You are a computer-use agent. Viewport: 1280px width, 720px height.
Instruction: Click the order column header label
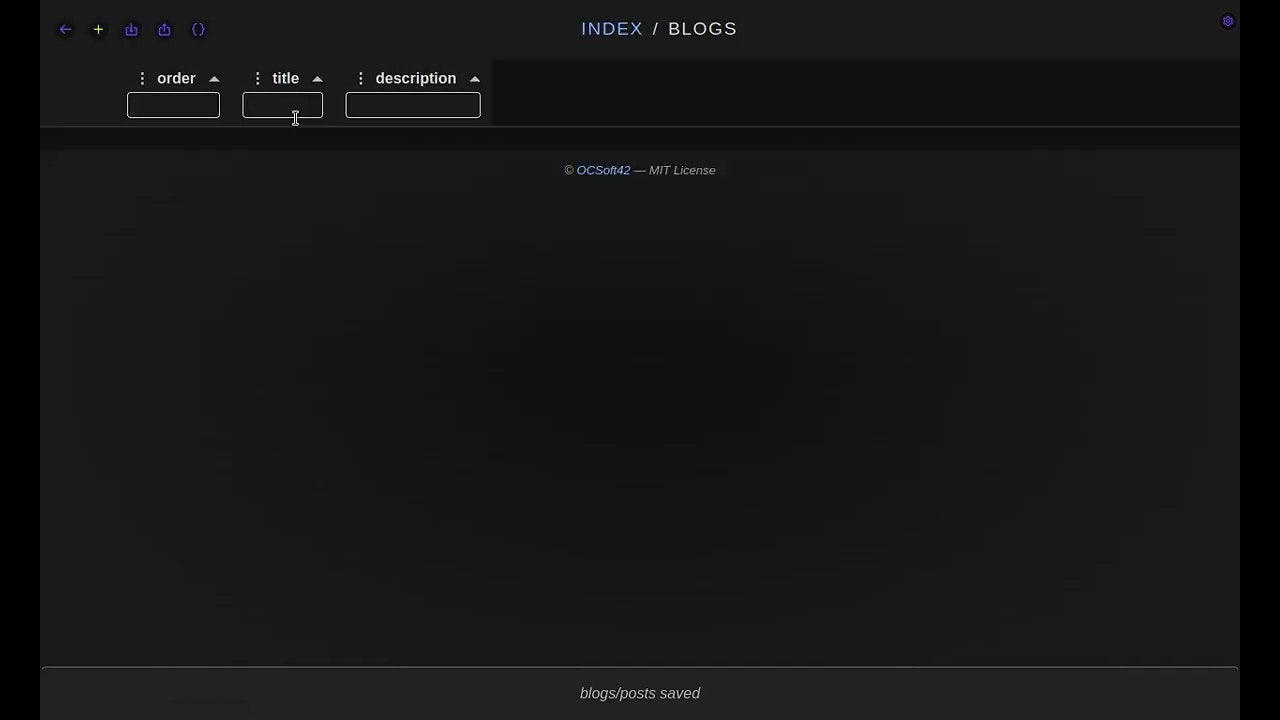pyautogui.click(x=176, y=78)
